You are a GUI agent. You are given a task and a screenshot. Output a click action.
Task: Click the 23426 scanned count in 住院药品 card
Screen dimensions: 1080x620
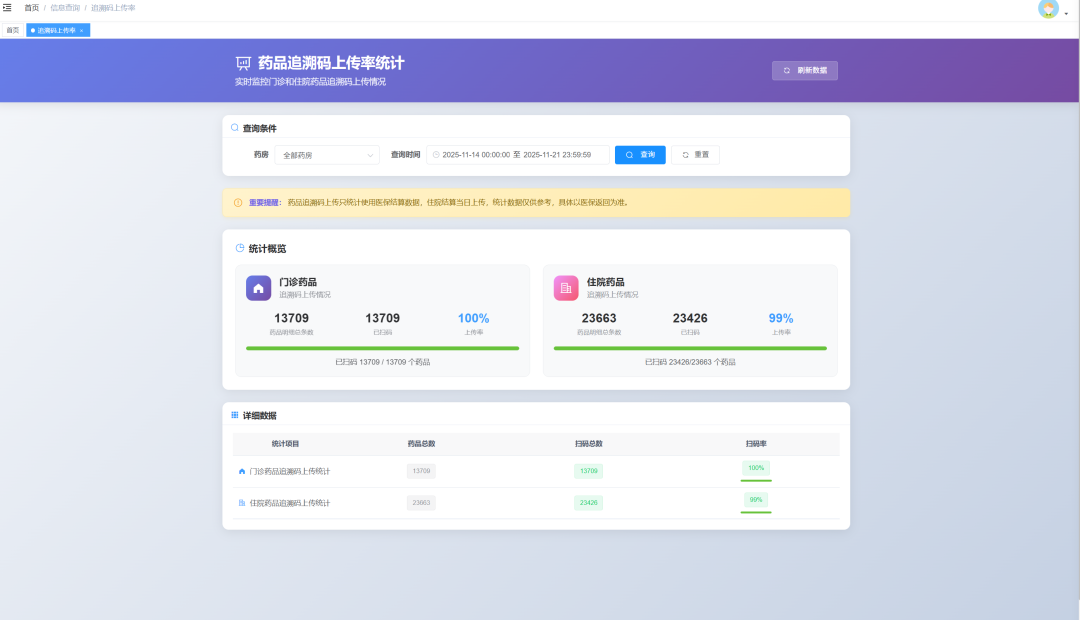point(690,318)
